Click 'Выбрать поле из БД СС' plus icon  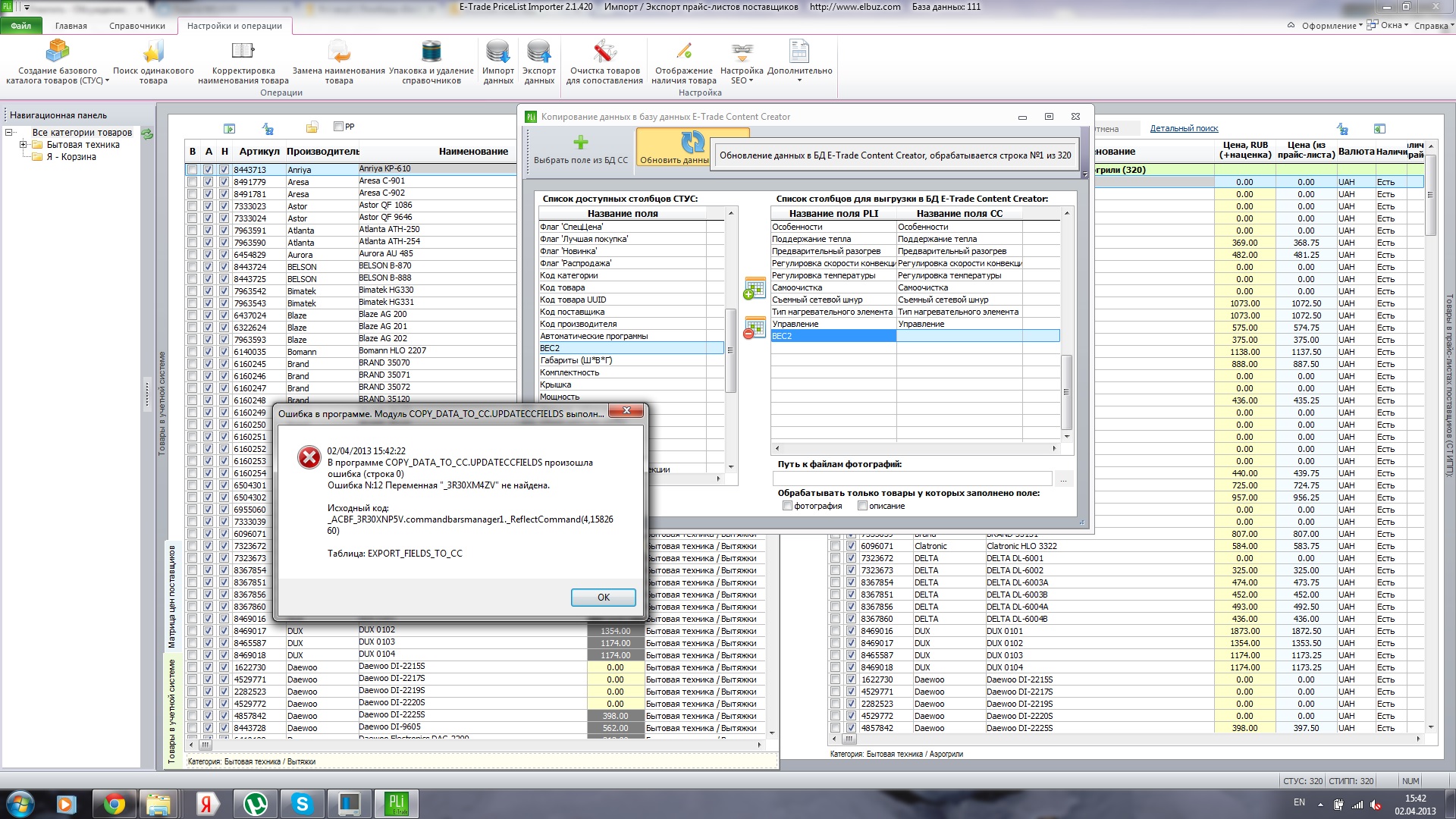pyautogui.click(x=581, y=143)
